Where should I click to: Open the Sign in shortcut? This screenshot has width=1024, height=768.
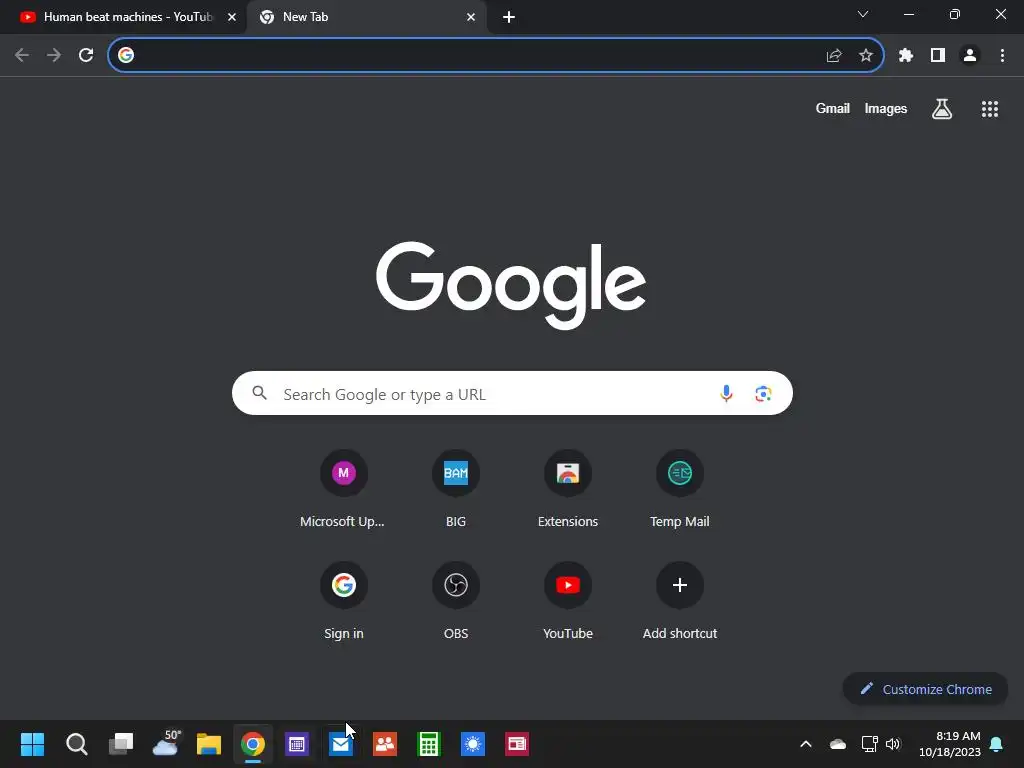click(x=344, y=601)
